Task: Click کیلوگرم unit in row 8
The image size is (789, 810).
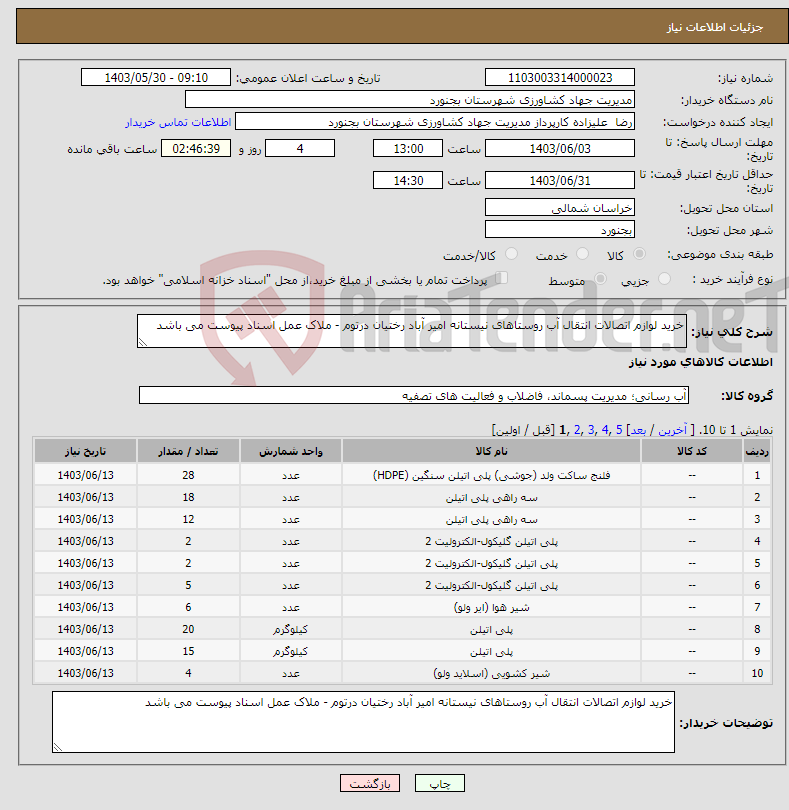Action: [x=291, y=629]
